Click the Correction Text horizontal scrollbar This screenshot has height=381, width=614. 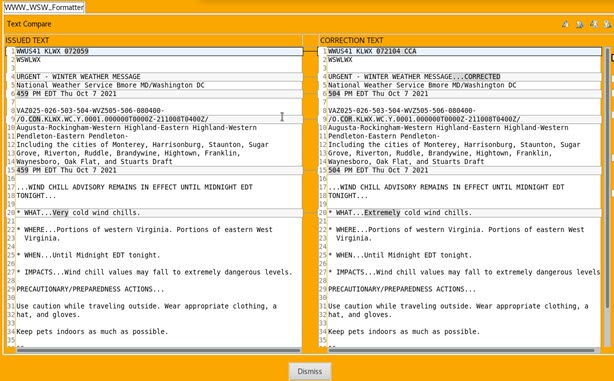pos(461,350)
